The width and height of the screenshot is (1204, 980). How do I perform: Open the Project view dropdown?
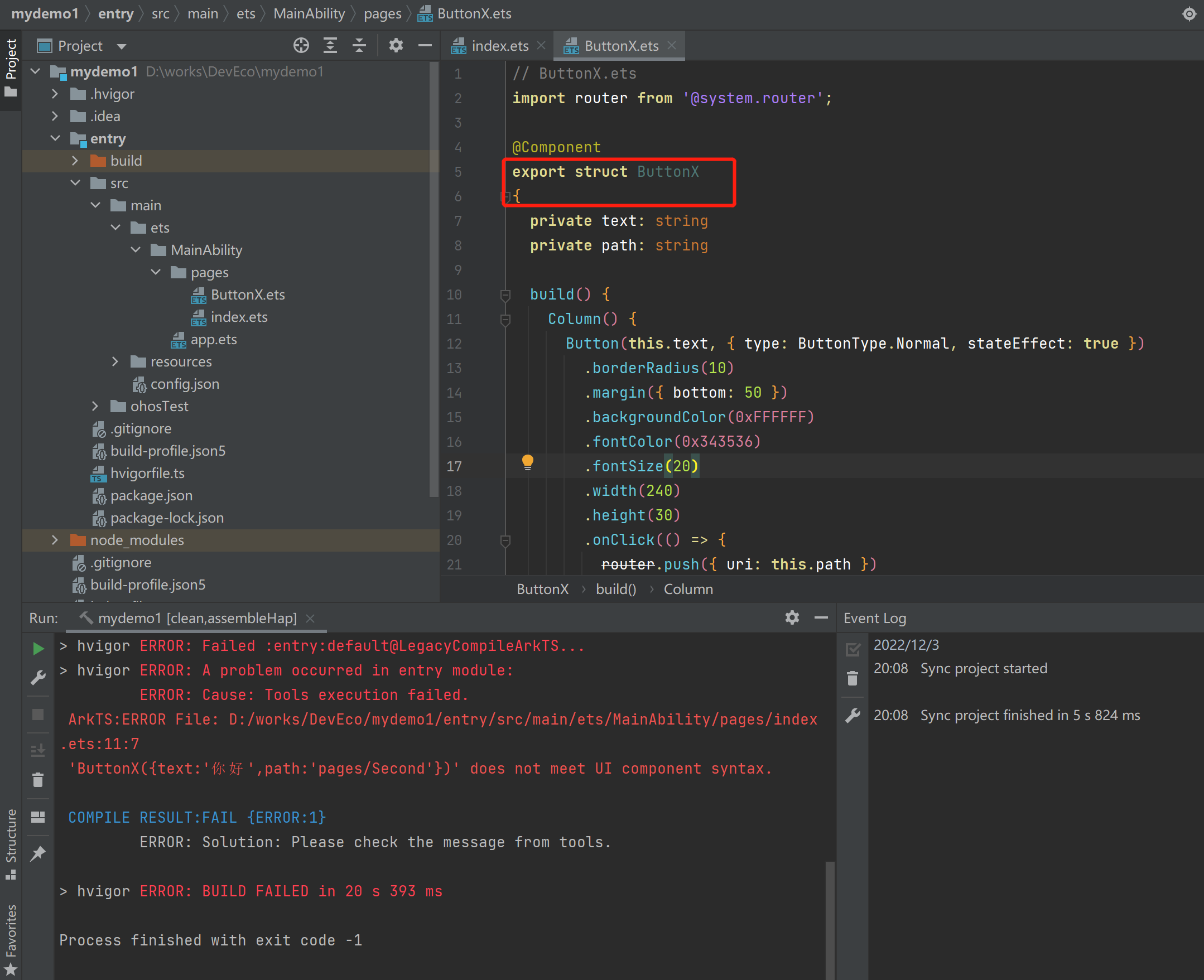(122, 46)
